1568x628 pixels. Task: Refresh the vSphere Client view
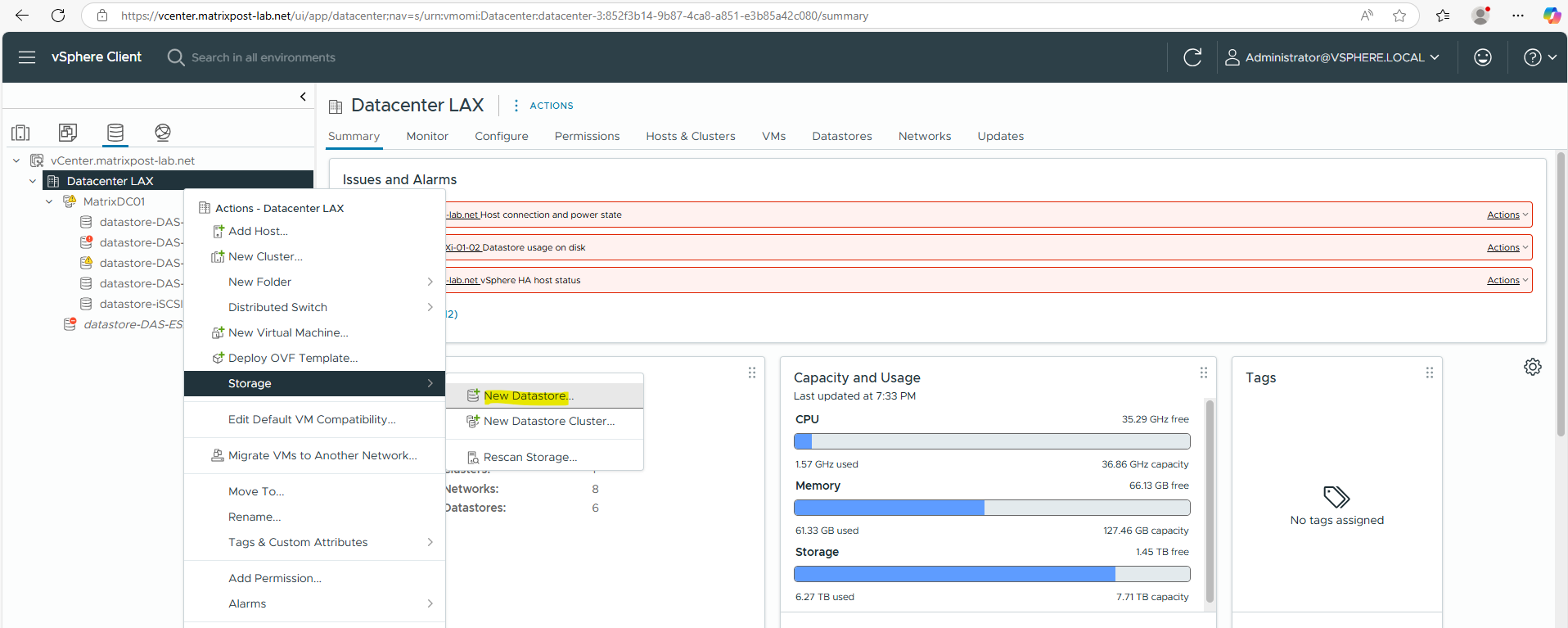click(x=1192, y=57)
